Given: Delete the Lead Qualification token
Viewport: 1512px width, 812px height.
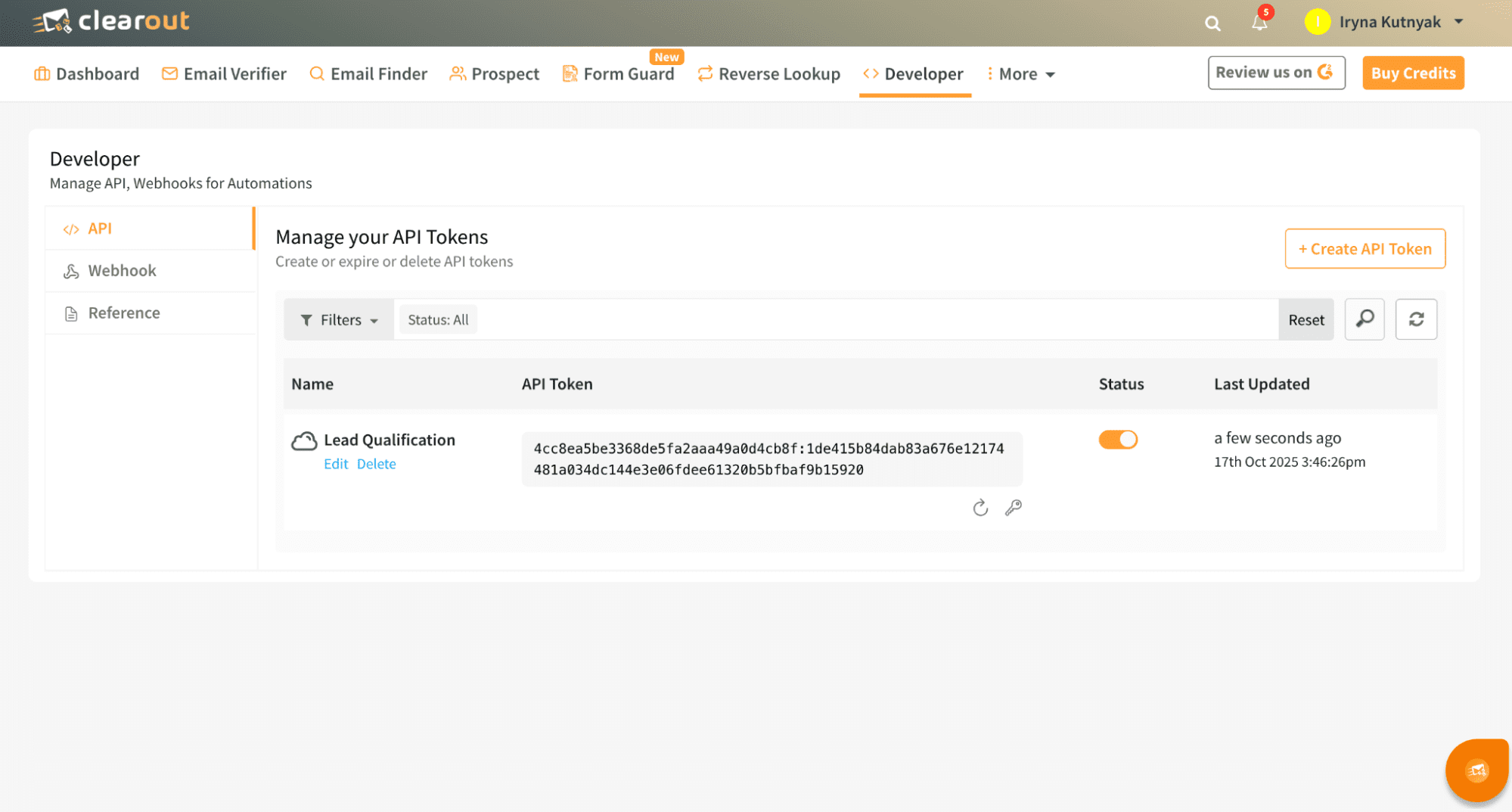Looking at the screenshot, I should click(x=376, y=464).
